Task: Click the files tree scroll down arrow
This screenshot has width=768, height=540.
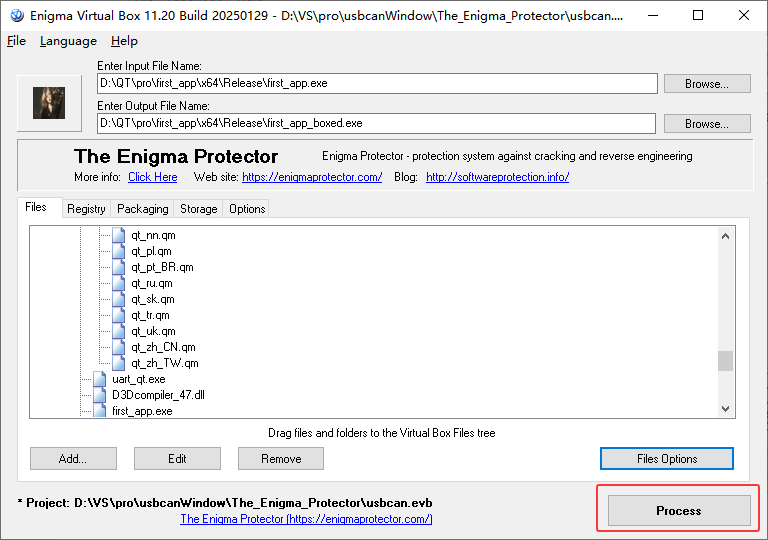Action: point(725,409)
